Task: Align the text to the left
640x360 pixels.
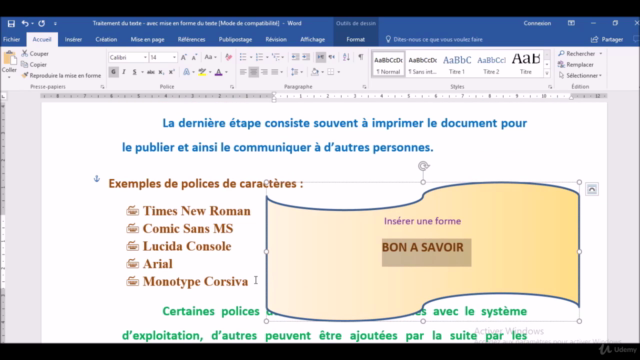Action: pos(243,72)
